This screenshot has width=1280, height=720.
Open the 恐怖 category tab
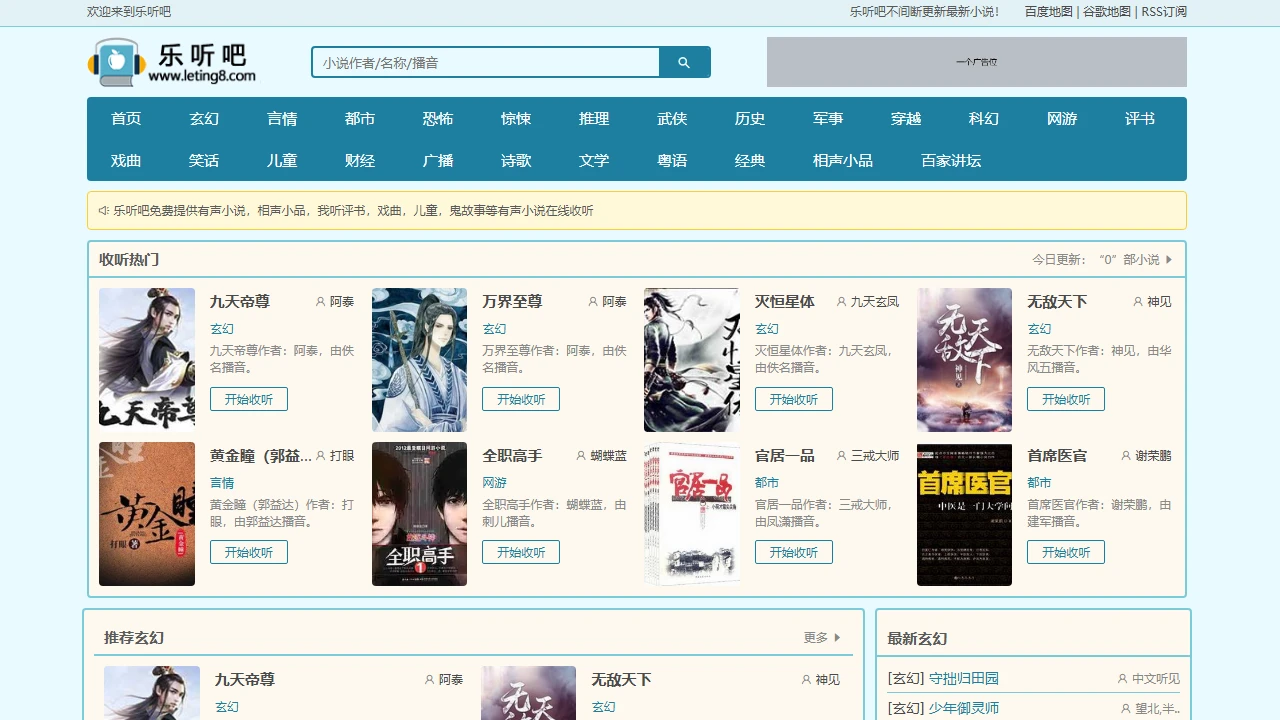pos(438,118)
